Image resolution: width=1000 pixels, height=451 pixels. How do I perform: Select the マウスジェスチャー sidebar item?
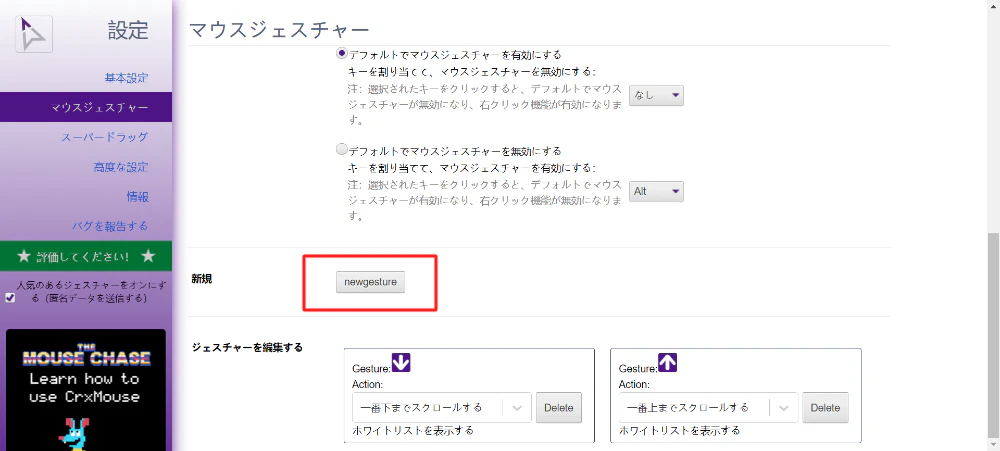pyautogui.click(x=86, y=107)
